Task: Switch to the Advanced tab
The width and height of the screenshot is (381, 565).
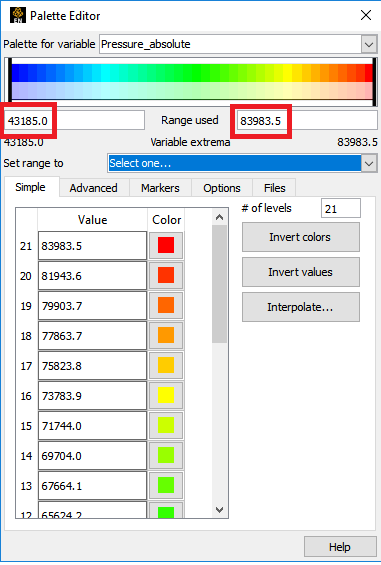Action: (x=94, y=188)
